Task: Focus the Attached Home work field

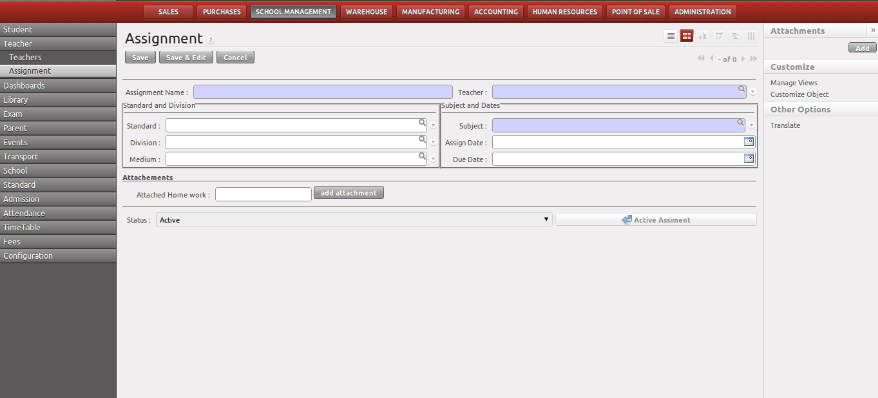Action: [x=263, y=194]
